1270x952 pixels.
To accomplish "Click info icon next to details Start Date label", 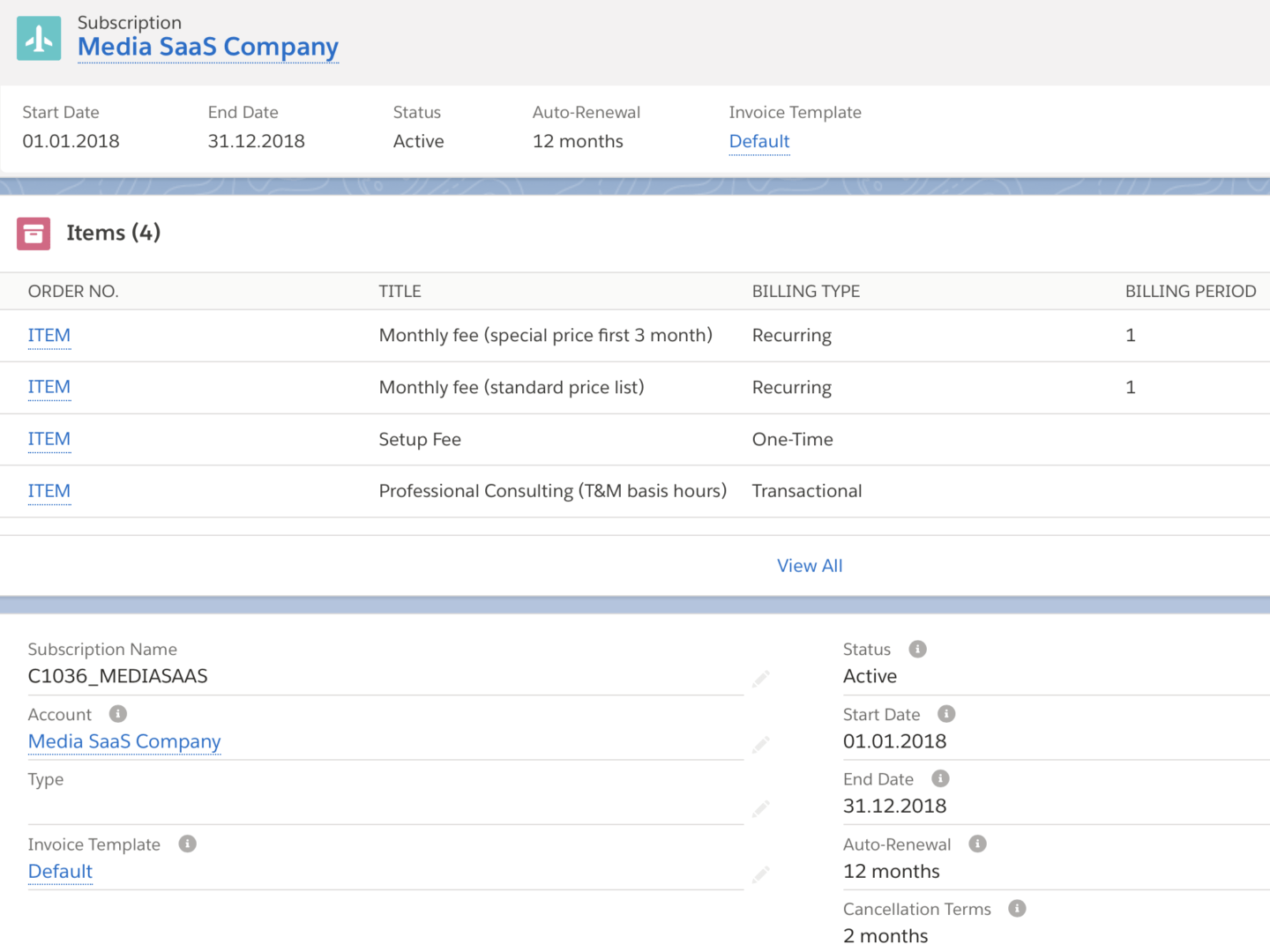I will (x=946, y=714).
